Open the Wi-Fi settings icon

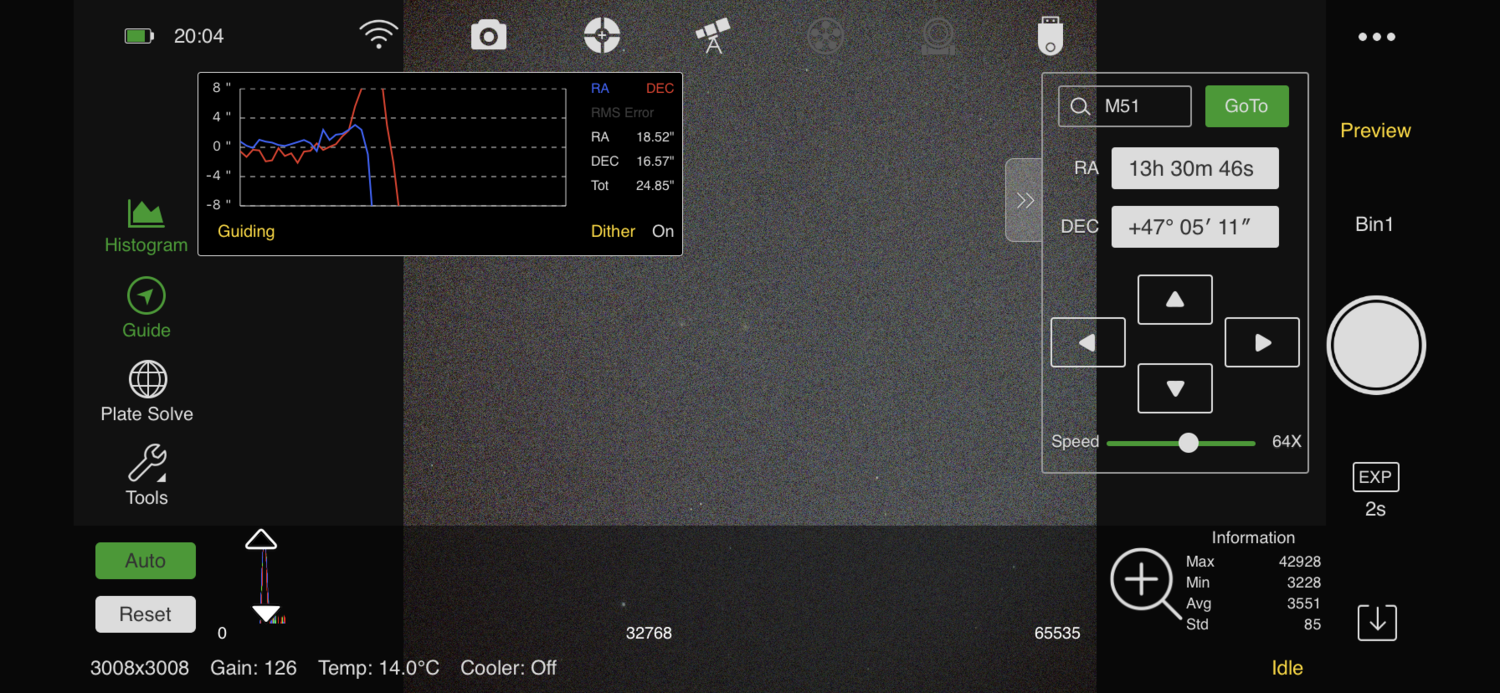(378, 36)
